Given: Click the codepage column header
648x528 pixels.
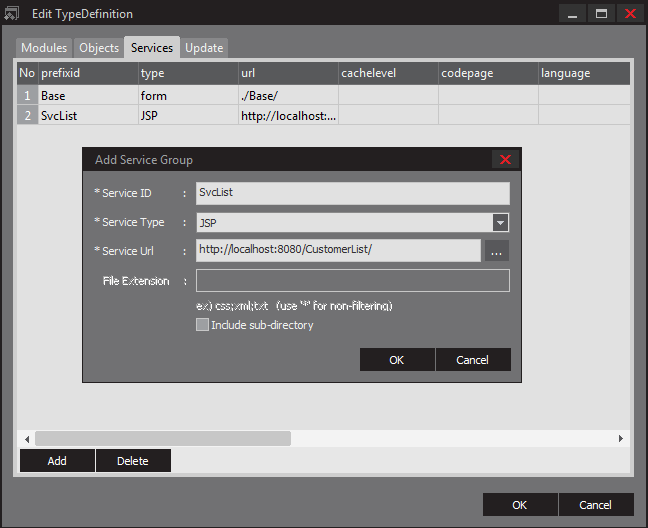Looking at the screenshot, I should [x=488, y=73].
